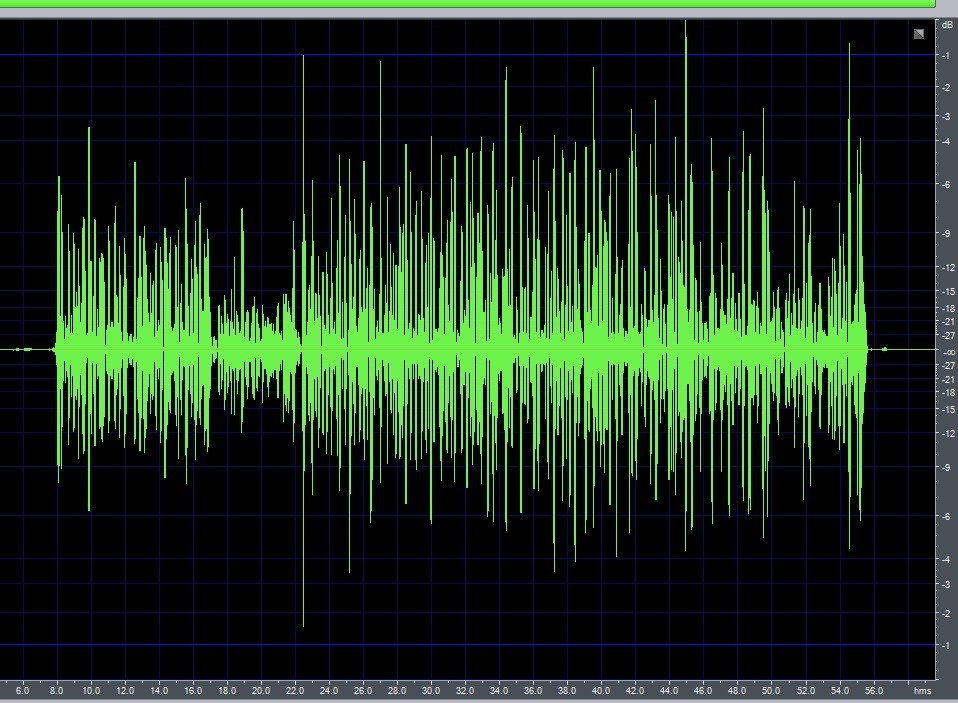Screen dimensions: 958x703
Task: Click the 34.0 mark on the time ruler
Action: click(x=499, y=691)
